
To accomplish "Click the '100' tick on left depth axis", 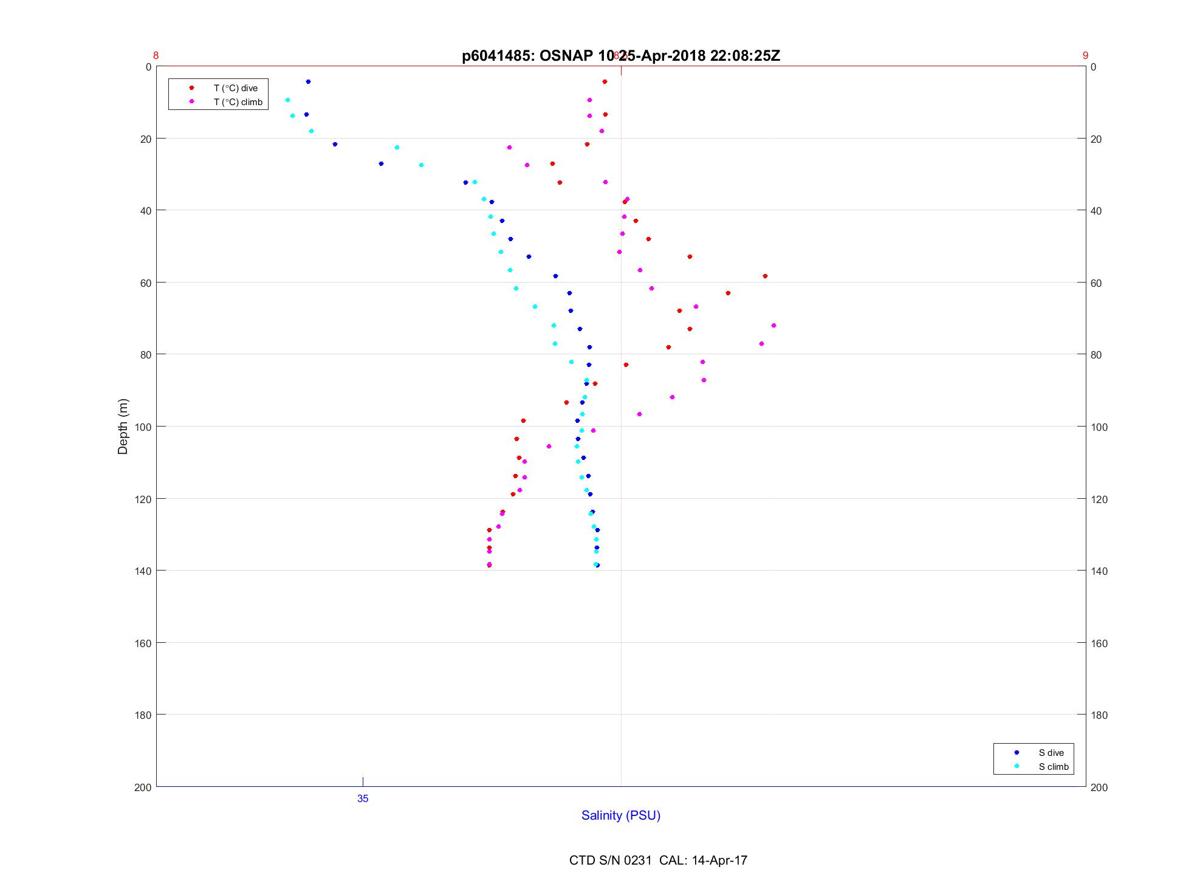I will (x=142, y=427).
